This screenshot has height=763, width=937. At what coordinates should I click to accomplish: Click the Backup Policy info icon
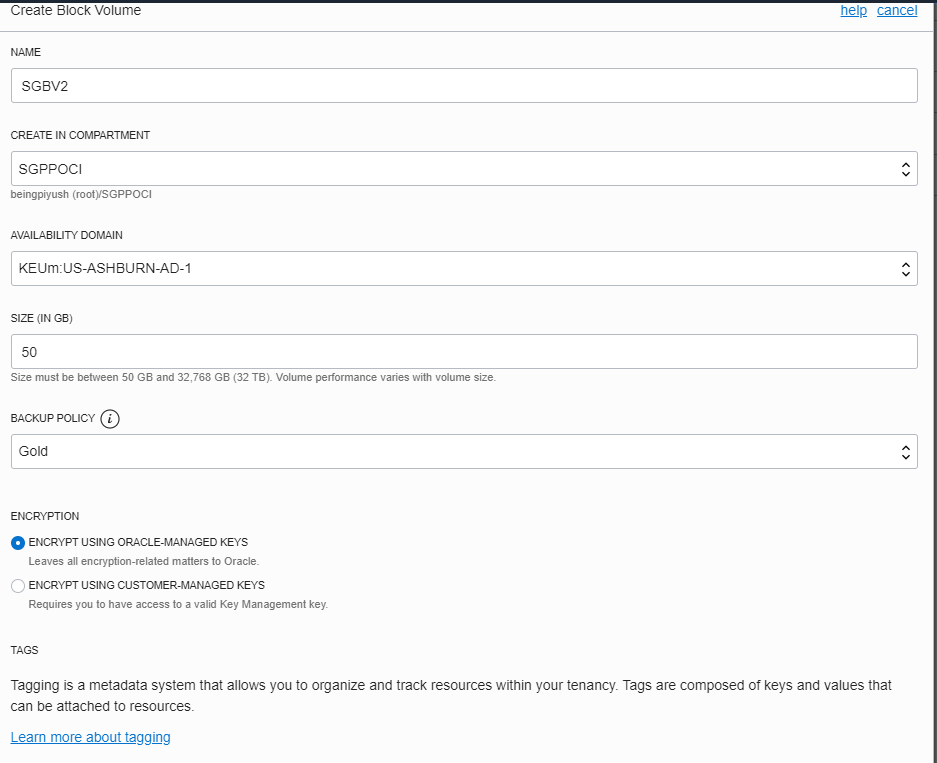pos(109,418)
